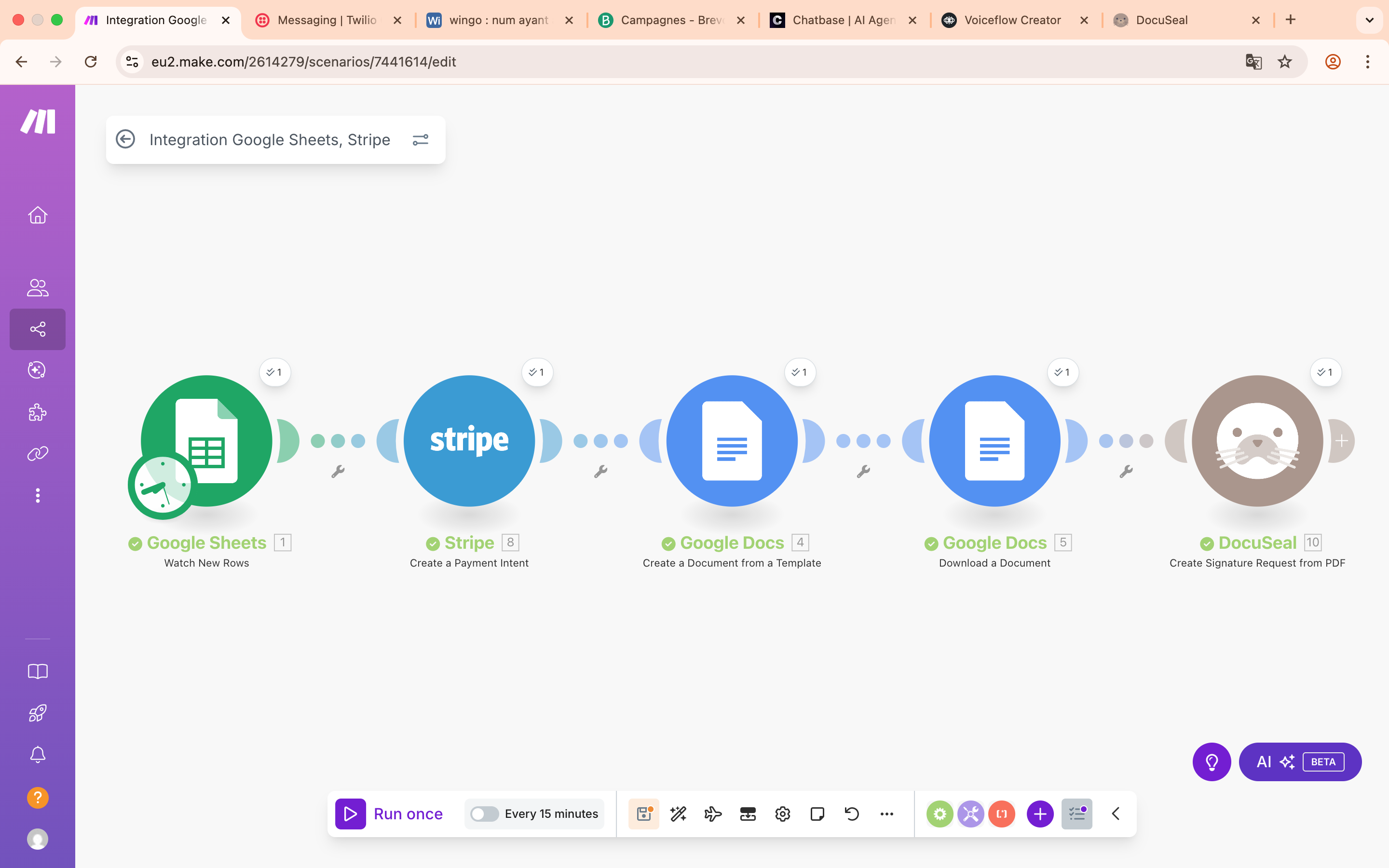Image resolution: width=1389 pixels, height=868 pixels.
Task: Click the undo arrow in toolbar
Action: pos(852,814)
